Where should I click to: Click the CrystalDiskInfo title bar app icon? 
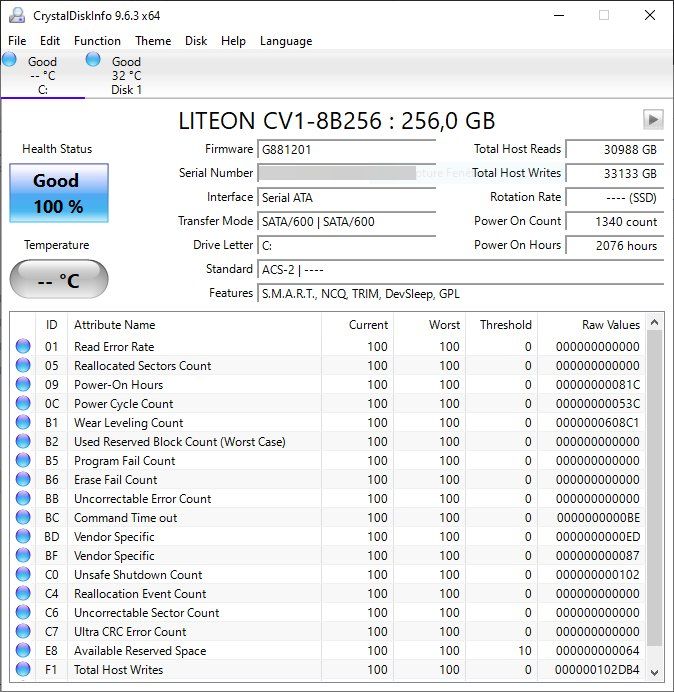click(x=17, y=15)
